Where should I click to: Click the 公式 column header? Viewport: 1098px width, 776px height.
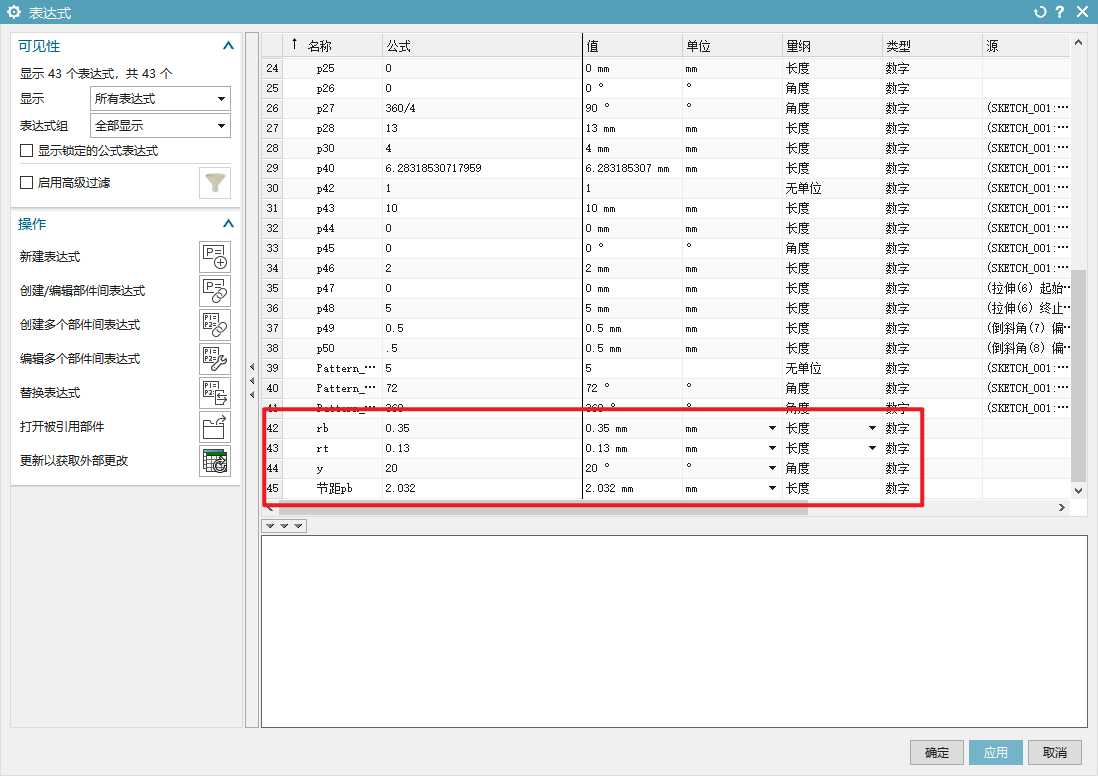[x=482, y=46]
